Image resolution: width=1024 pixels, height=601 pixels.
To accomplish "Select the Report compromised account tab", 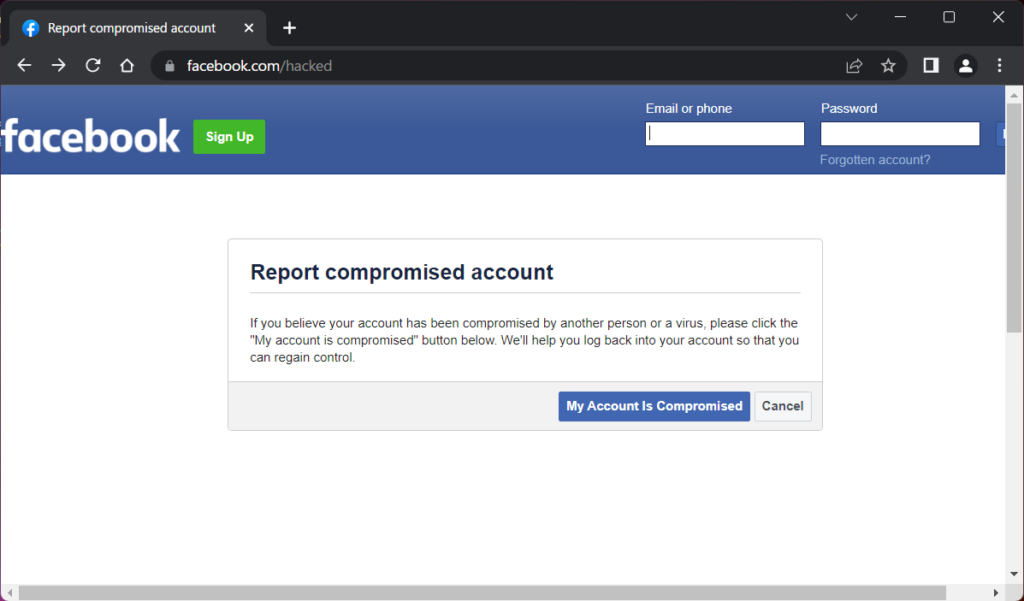I will coord(137,28).
